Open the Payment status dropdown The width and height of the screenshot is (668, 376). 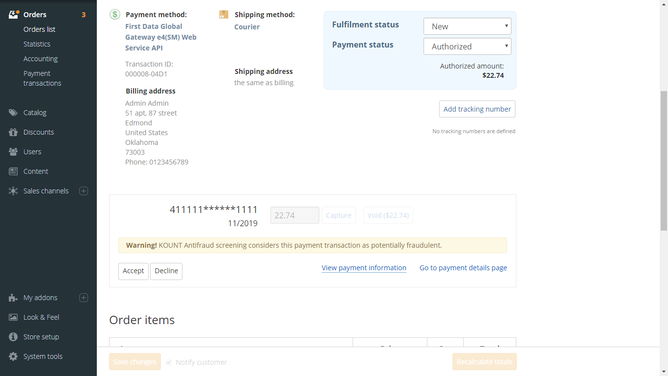coord(467,46)
